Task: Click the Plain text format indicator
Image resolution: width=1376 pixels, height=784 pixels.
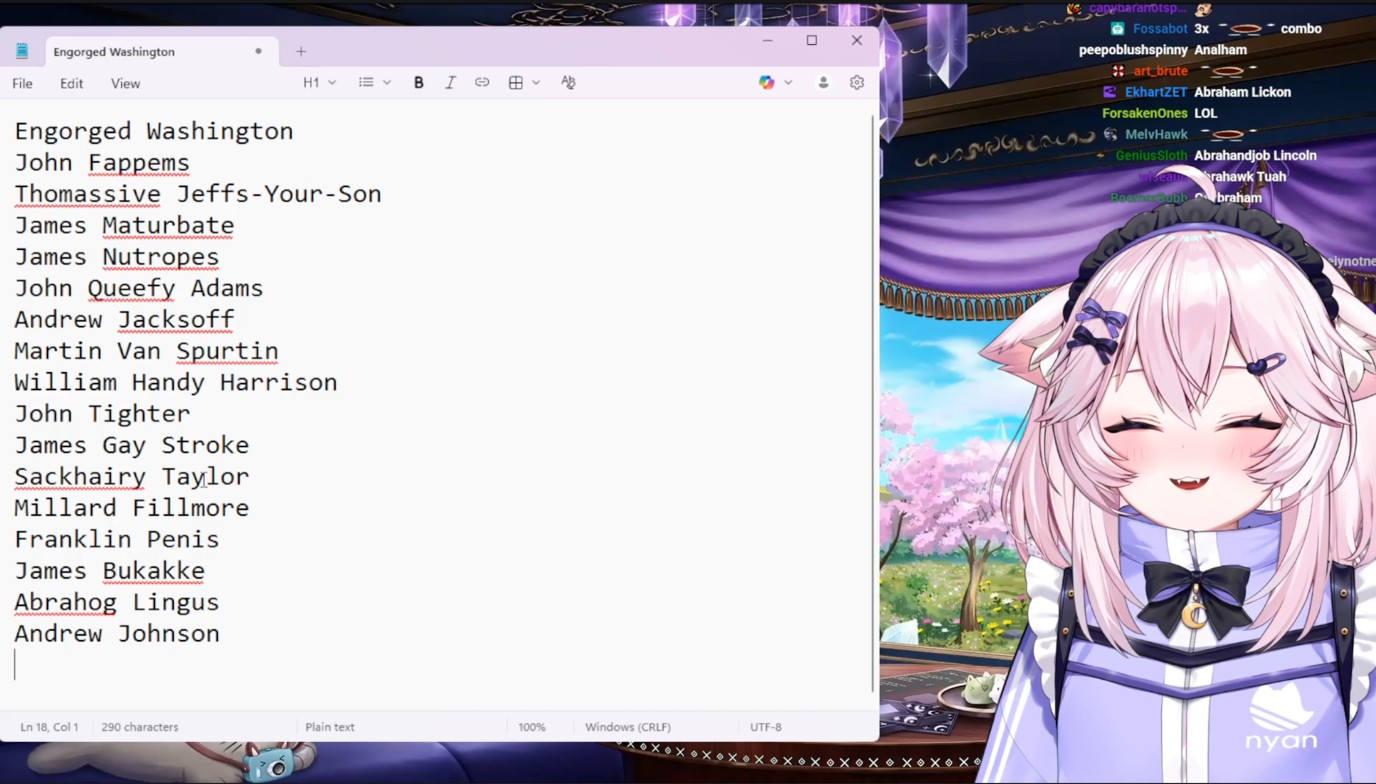Action: [x=330, y=727]
